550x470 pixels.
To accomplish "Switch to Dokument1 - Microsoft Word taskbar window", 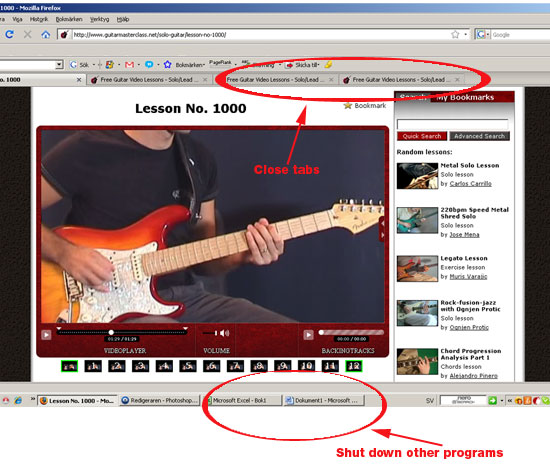I will tap(324, 400).
